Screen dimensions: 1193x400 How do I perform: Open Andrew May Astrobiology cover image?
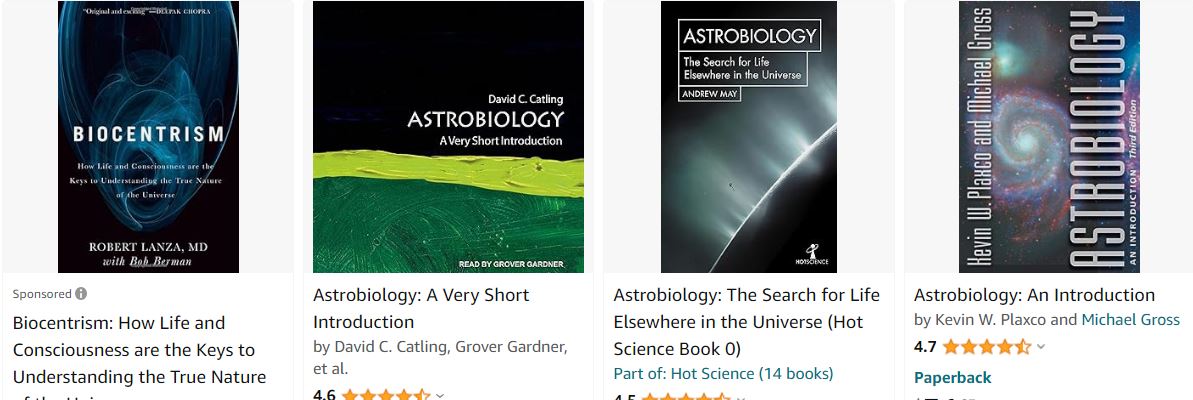(749, 137)
